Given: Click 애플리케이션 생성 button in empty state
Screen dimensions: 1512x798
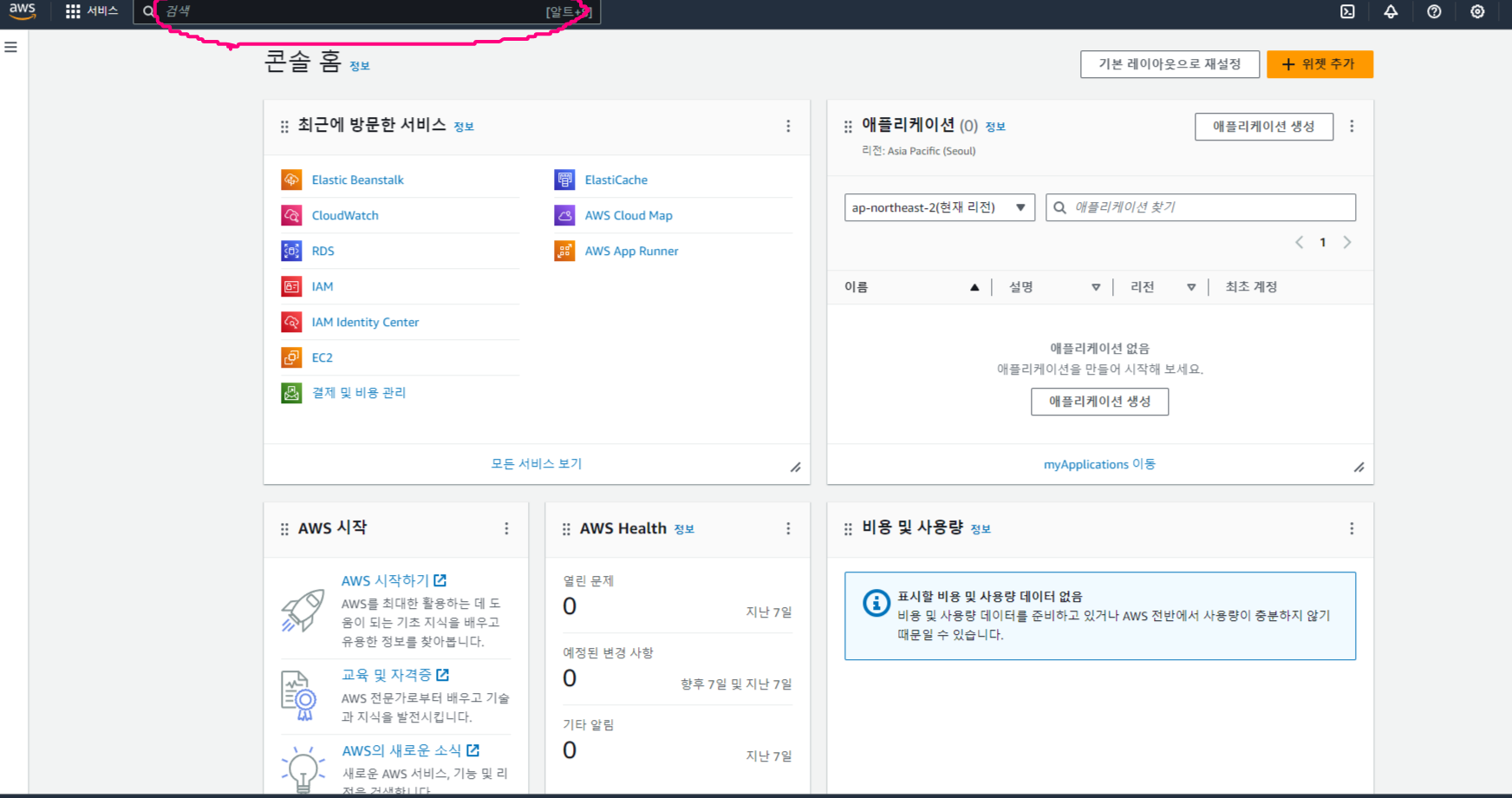Looking at the screenshot, I should (x=1099, y=402).
